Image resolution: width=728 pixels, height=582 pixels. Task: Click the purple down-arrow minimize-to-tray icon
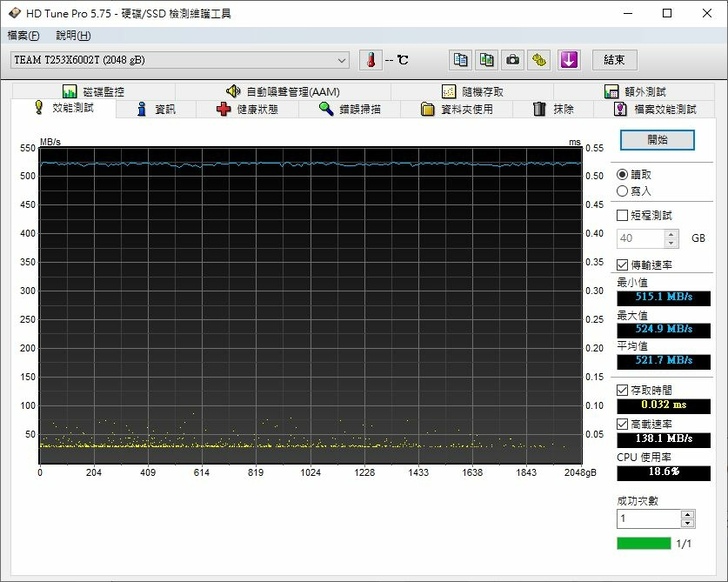(x=569, y=60)
